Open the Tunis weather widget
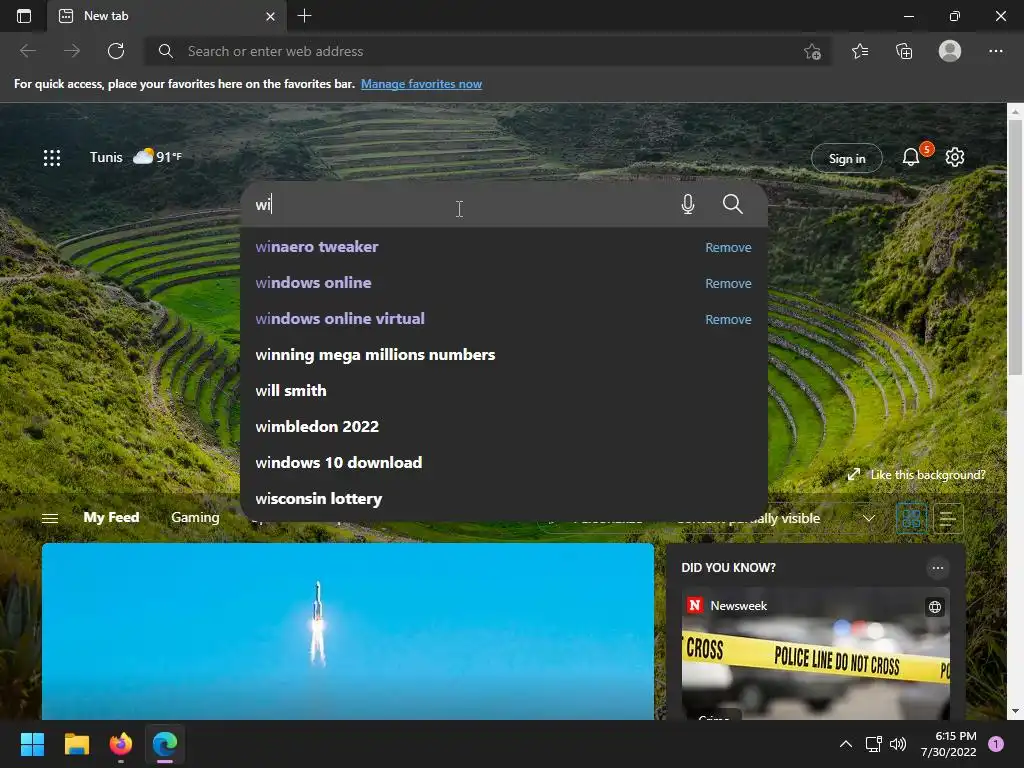The height and width of the screenshot is (768, 1024). coord(136,157)
